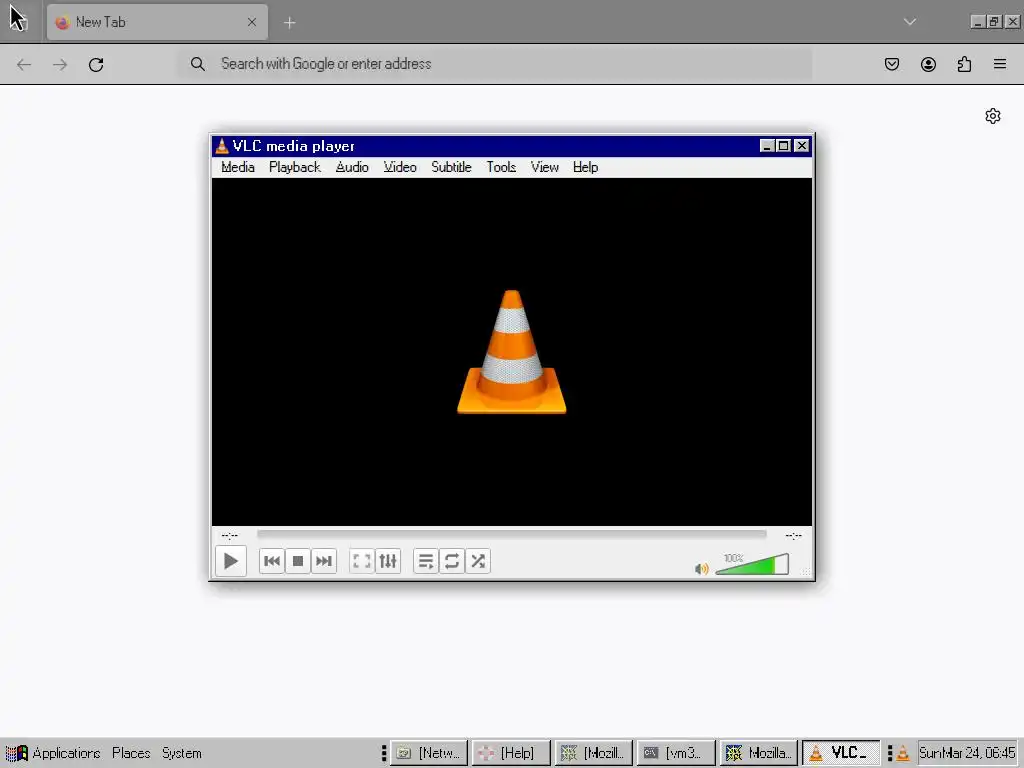The image size is (1024, 768).
Task: Open the list all tabs dropdown
Action: 910,22
